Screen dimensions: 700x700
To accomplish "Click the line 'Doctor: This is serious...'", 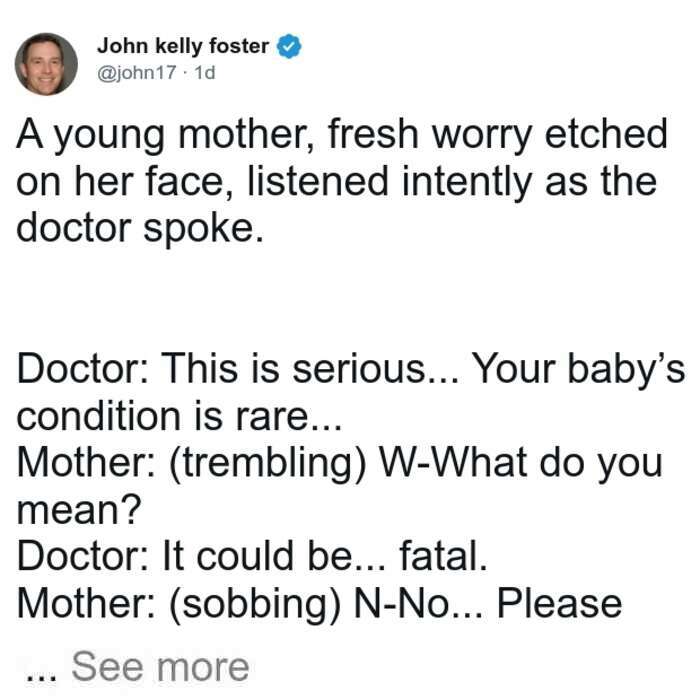I will (x=238, y=368).
